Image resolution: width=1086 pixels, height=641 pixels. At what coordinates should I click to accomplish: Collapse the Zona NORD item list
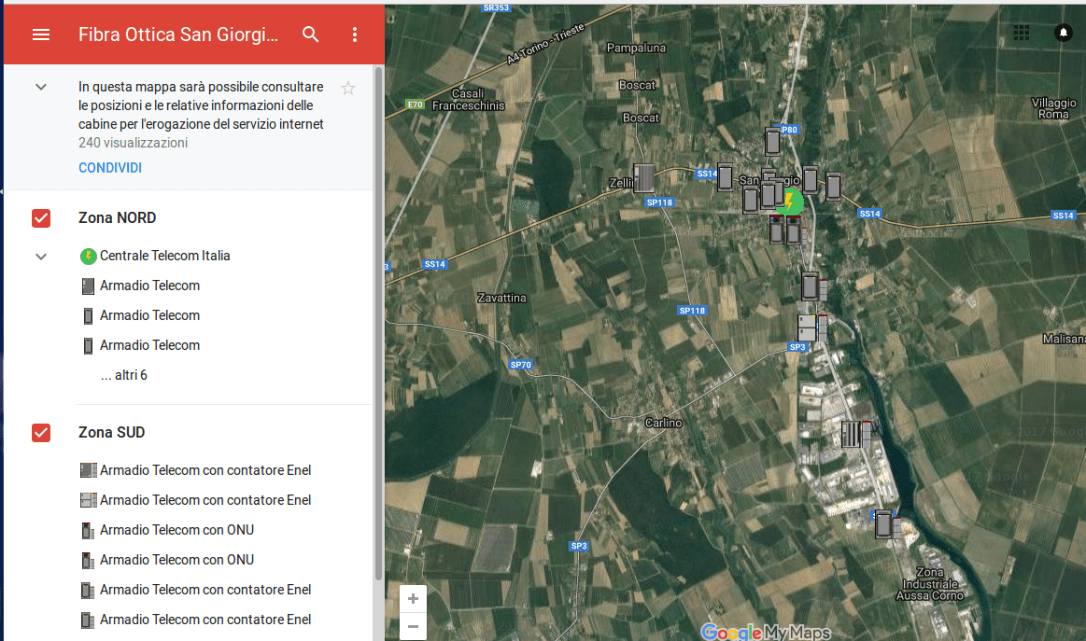tap(41, 256)
